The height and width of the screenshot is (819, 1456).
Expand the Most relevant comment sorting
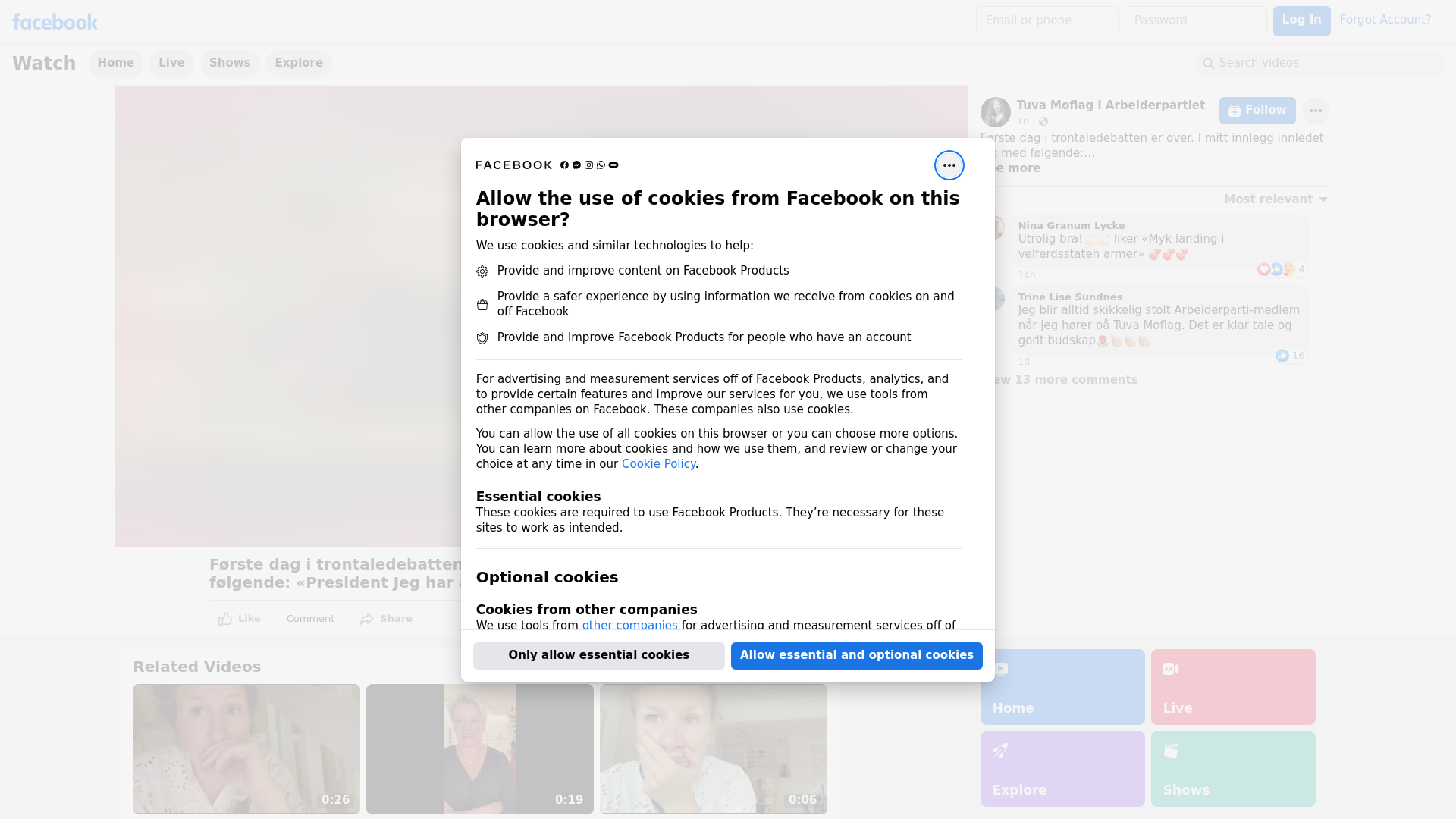1276,199
